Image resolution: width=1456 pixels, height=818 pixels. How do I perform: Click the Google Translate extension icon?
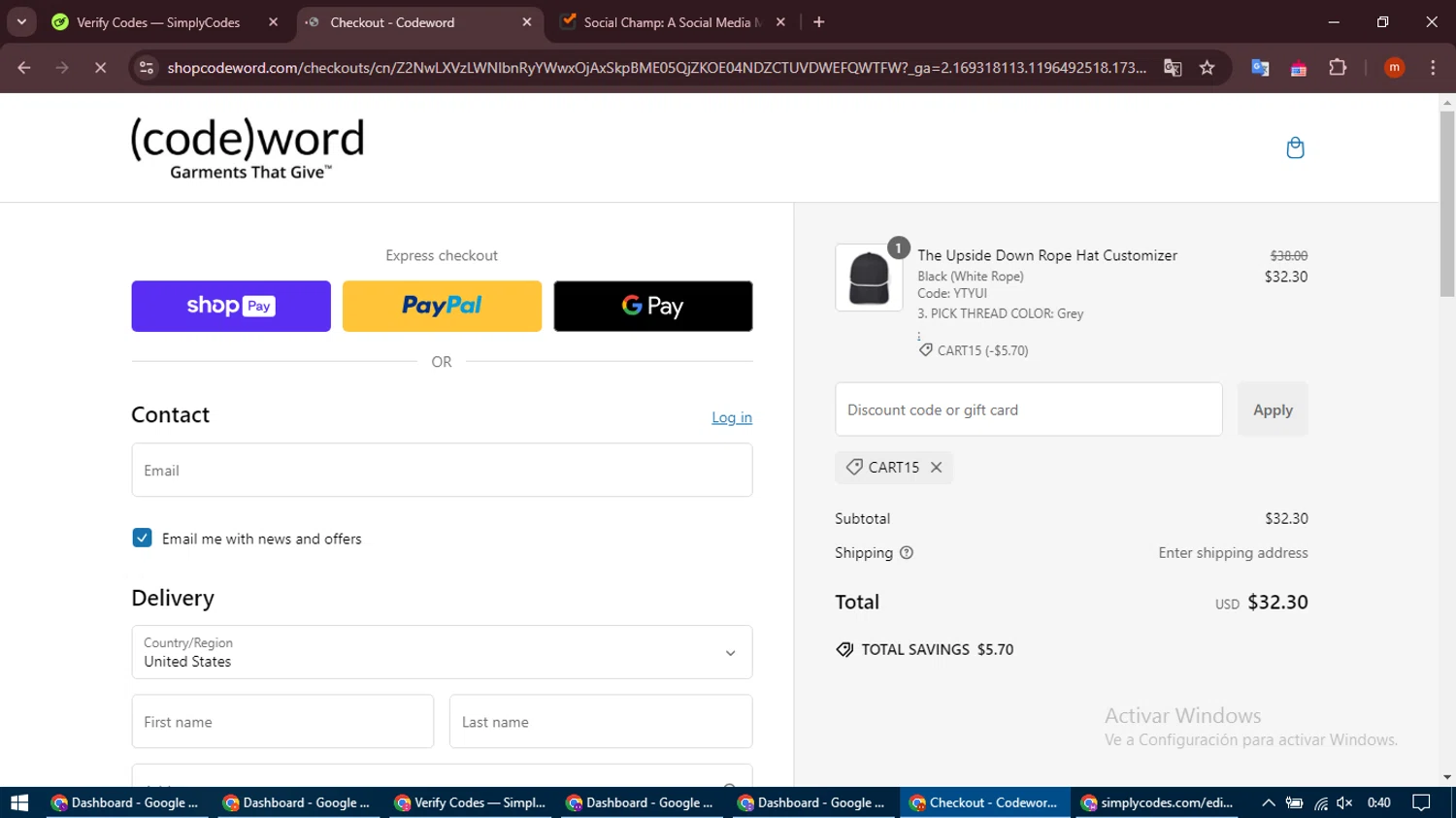pyautogui.click(x=1260, y=68)
